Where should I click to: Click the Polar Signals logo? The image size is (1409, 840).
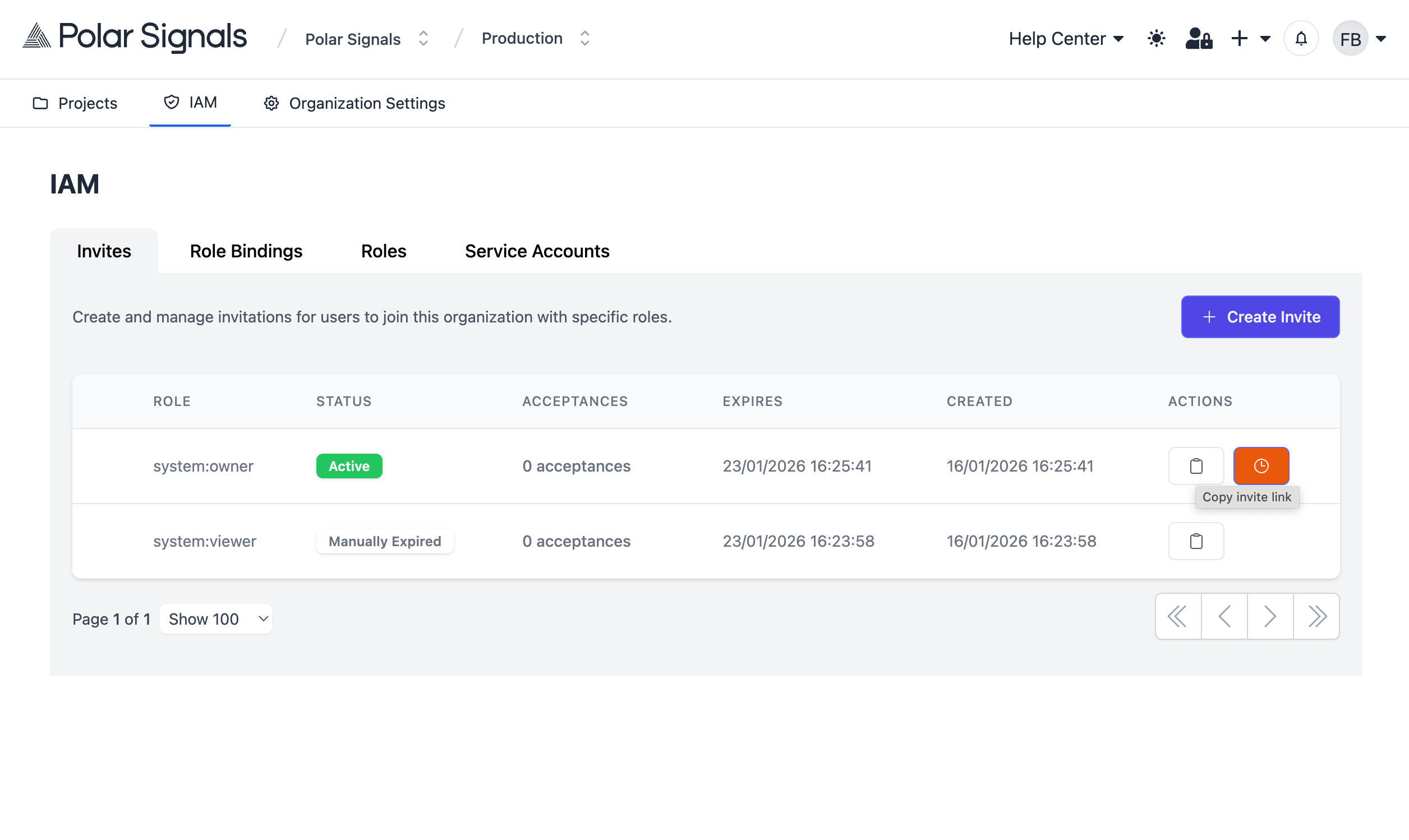click(x=134, y=37)
